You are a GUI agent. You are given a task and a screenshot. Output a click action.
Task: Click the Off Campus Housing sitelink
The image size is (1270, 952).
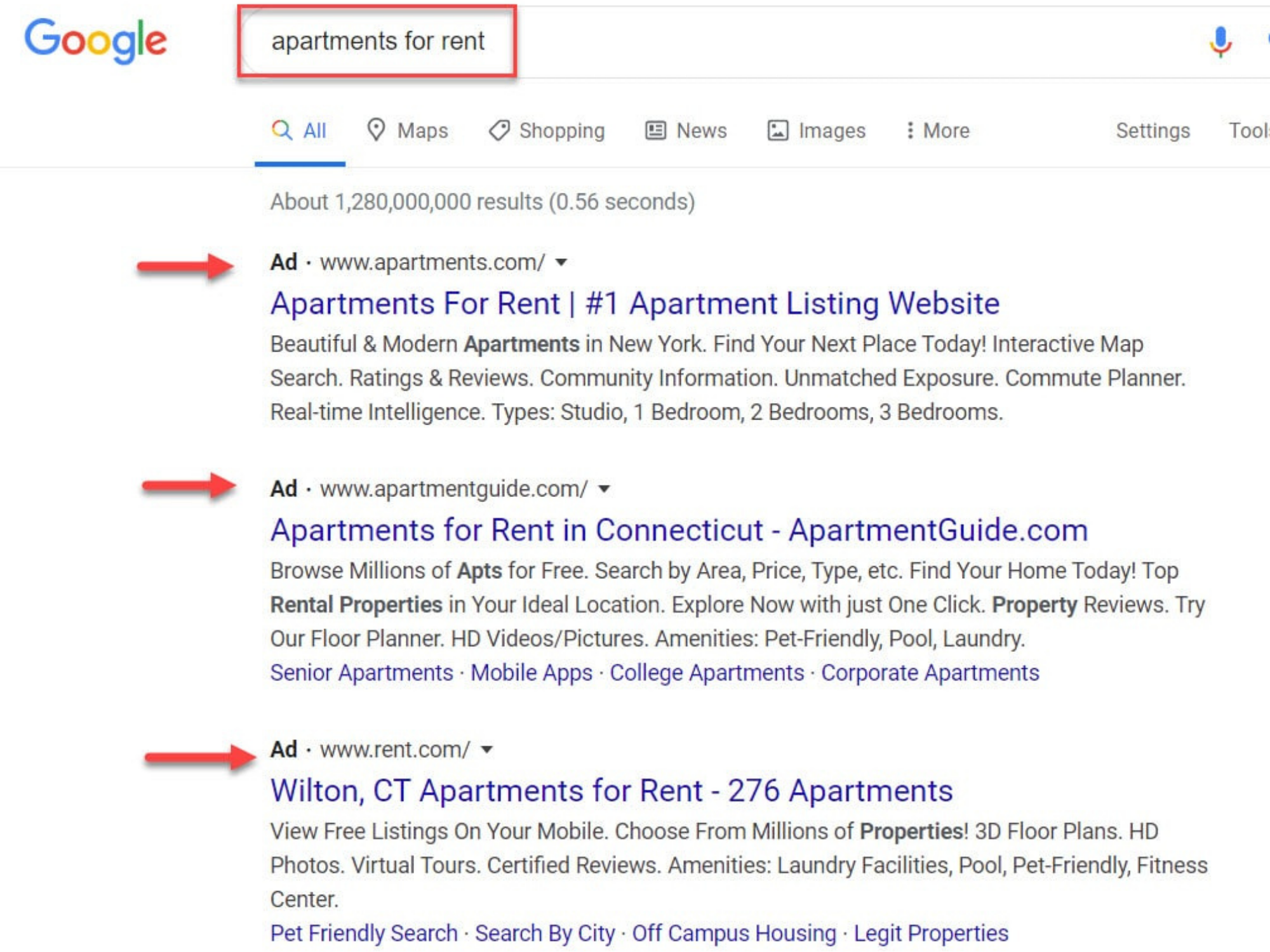pos(734,934)
